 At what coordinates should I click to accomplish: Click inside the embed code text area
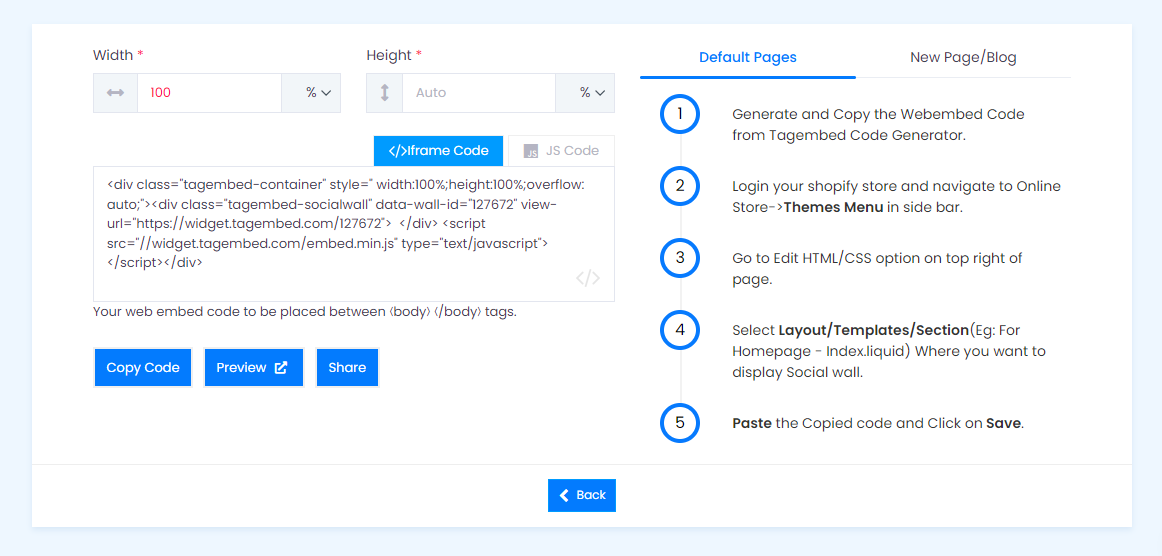pyautogui.click(x=353, y=234)
